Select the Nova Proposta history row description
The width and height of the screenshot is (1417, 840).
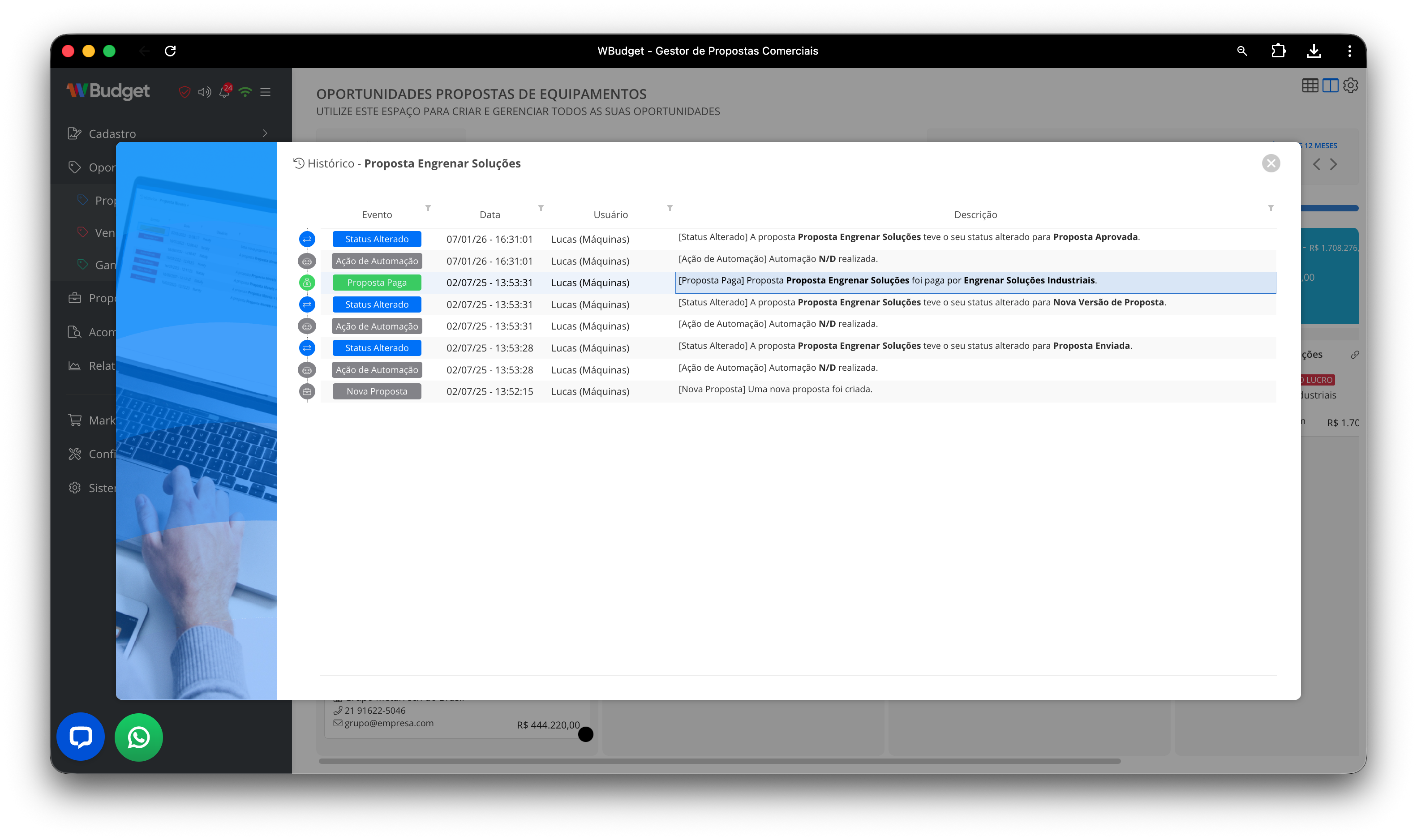point(775,390)
